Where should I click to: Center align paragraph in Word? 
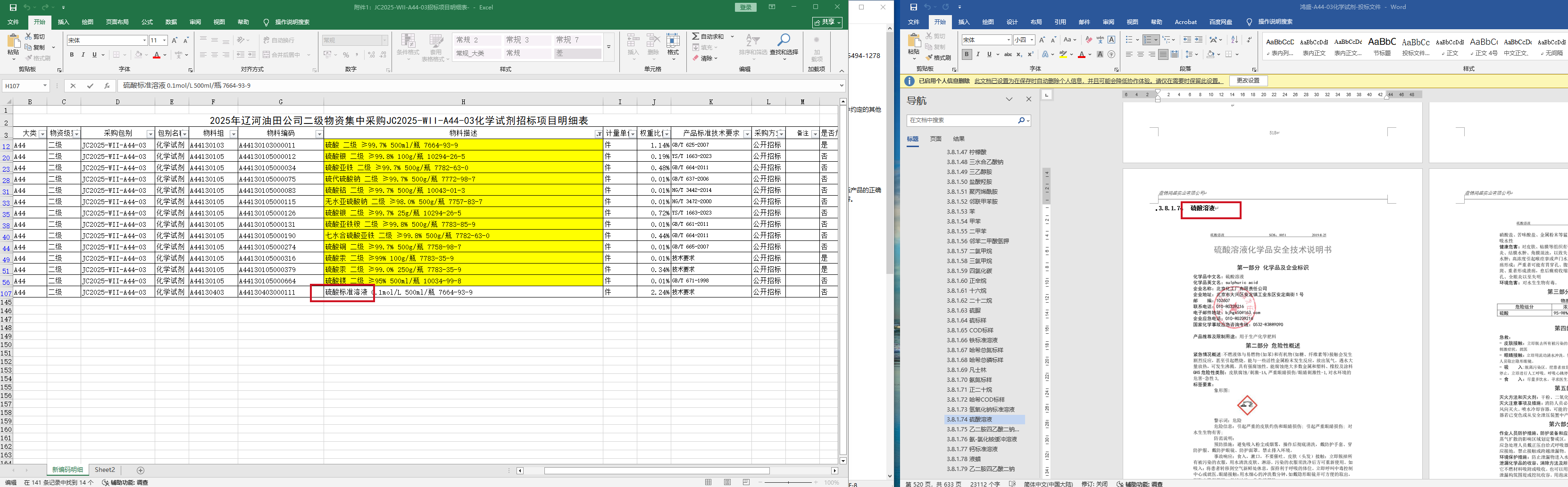1141,54
